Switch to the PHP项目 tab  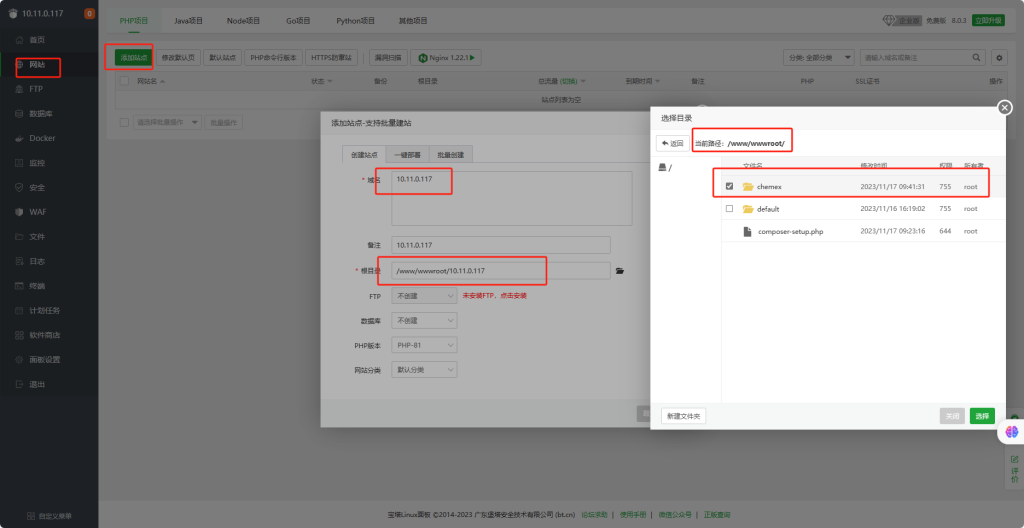(134, 20)
